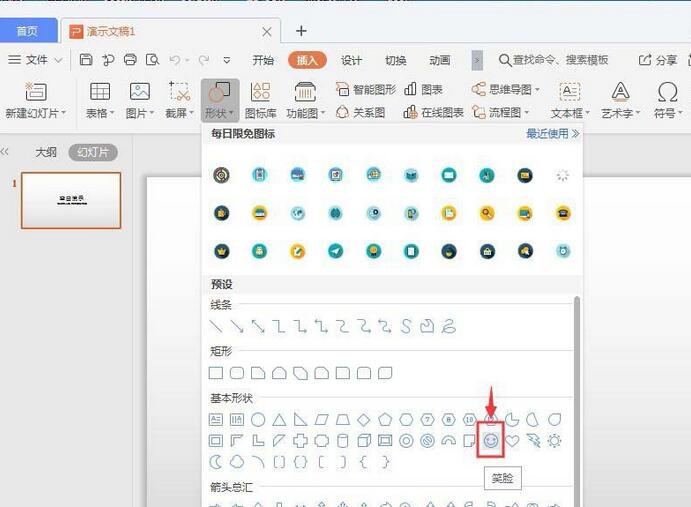Open the 文件 file menu
This screenshot has height=507, width=691.
(x=35, y=60)
